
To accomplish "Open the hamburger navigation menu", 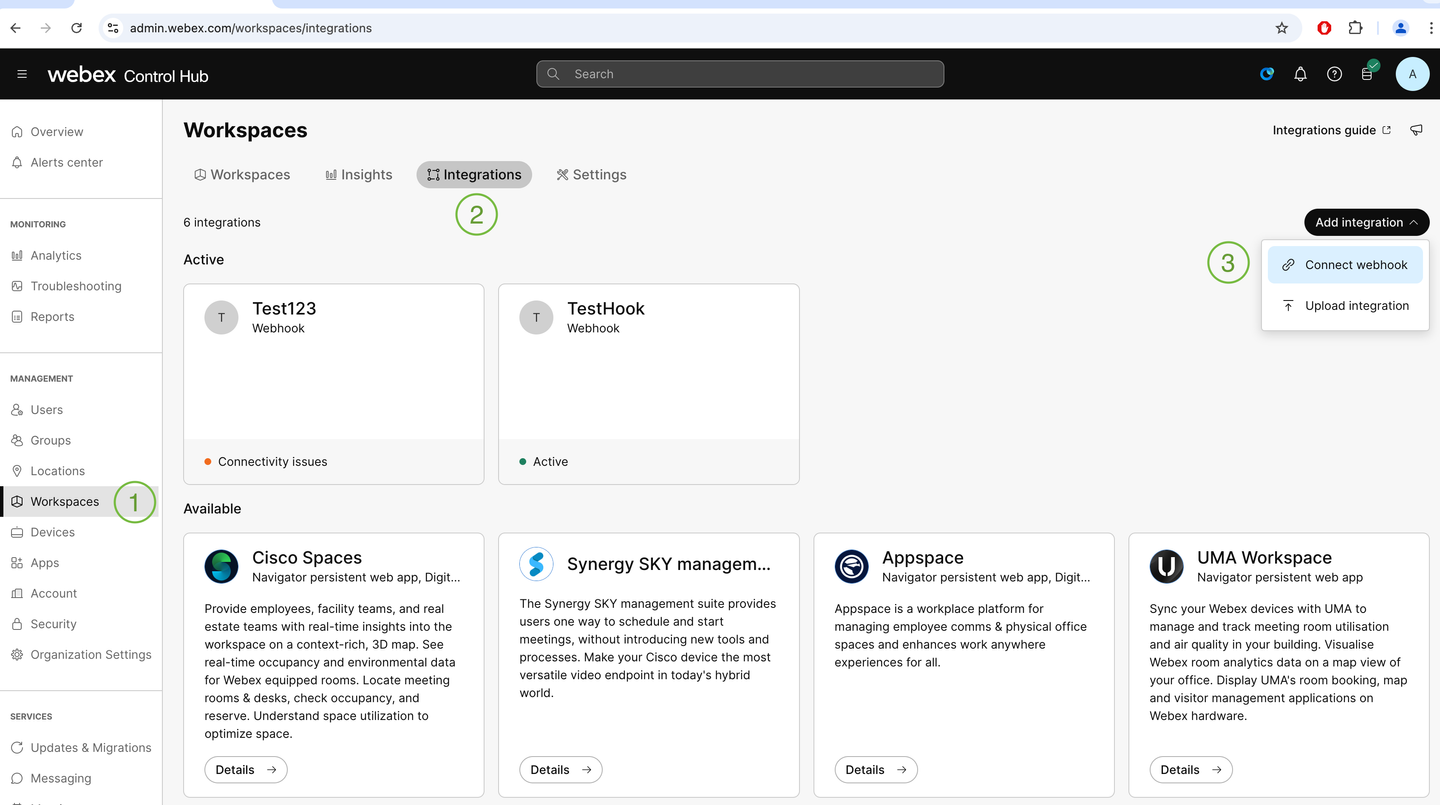I will tap(22, 75).
